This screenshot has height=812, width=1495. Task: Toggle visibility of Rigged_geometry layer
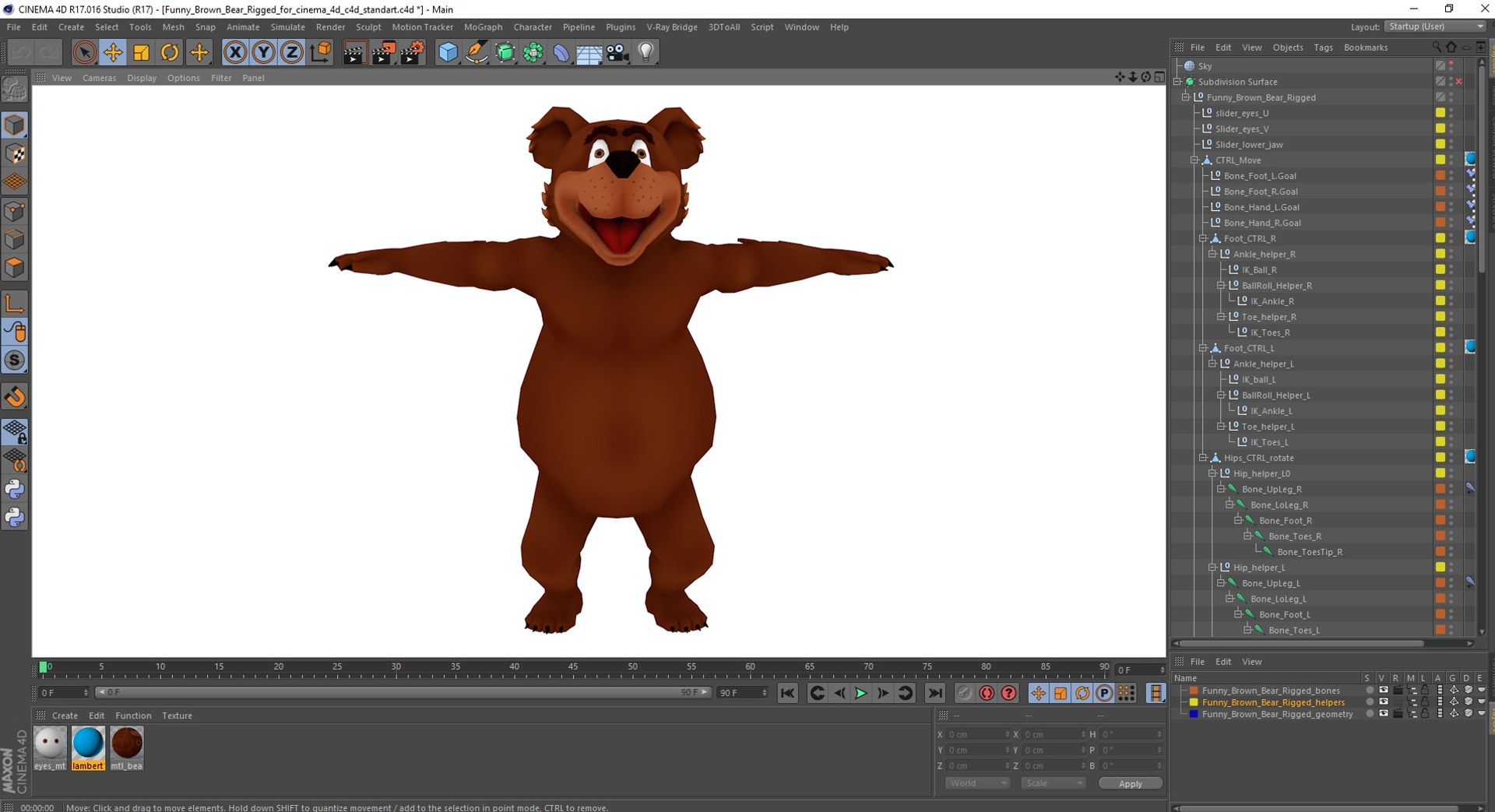coord(1384,713)
